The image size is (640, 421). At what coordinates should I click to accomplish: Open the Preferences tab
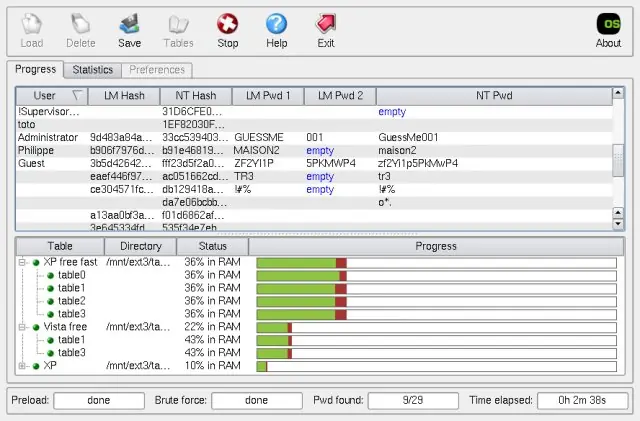coord(157,70)
